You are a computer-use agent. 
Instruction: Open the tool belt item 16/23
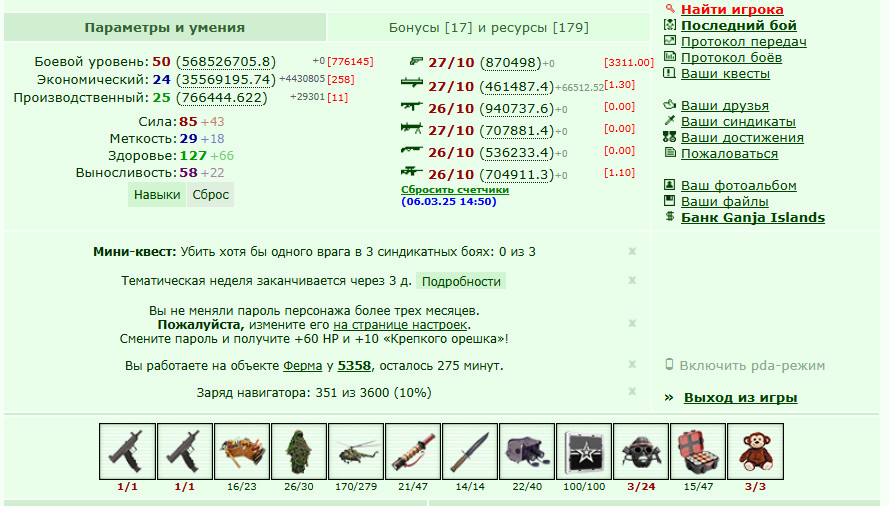pos(242,452)
